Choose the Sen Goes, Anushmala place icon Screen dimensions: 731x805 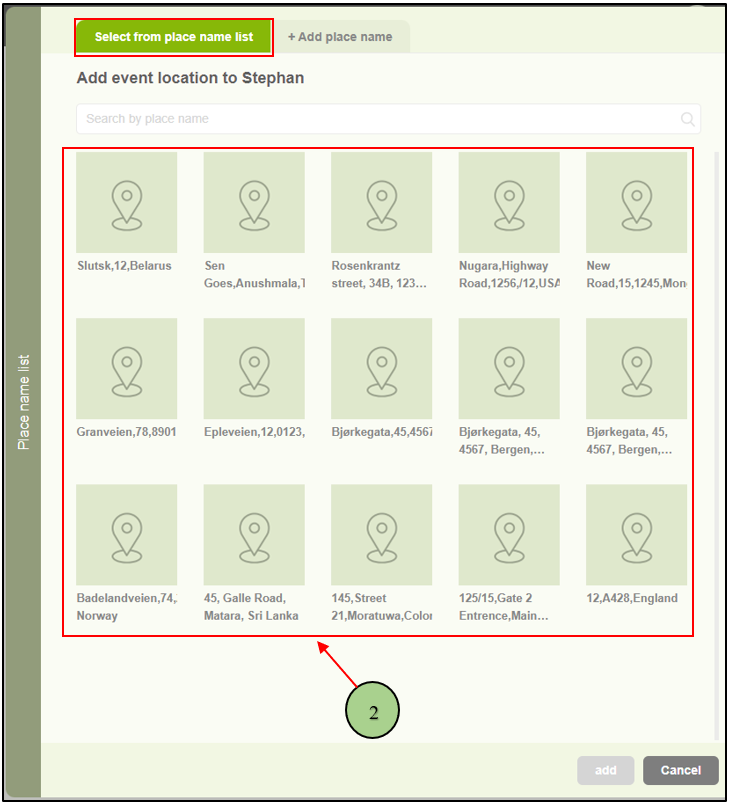(x=254, y=202)
